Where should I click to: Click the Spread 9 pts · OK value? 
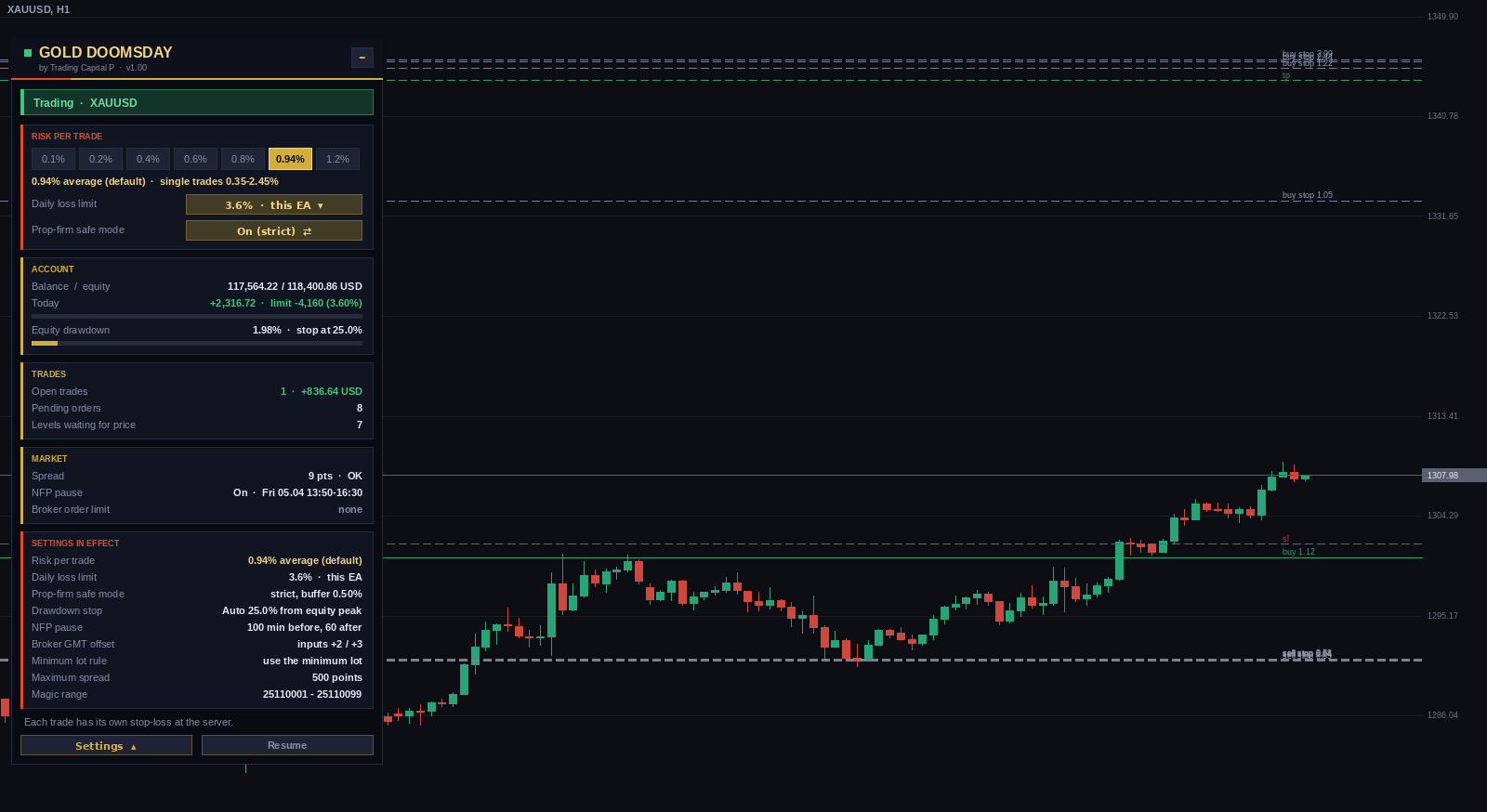click(336, 476)
